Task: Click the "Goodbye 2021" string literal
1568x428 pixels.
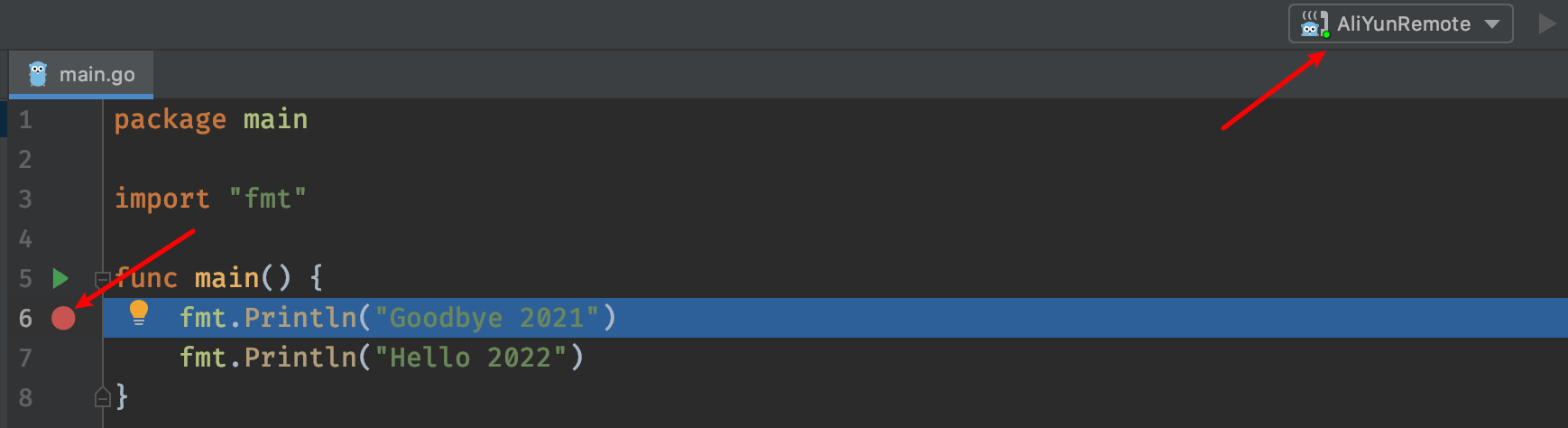Action: point(487,318)
